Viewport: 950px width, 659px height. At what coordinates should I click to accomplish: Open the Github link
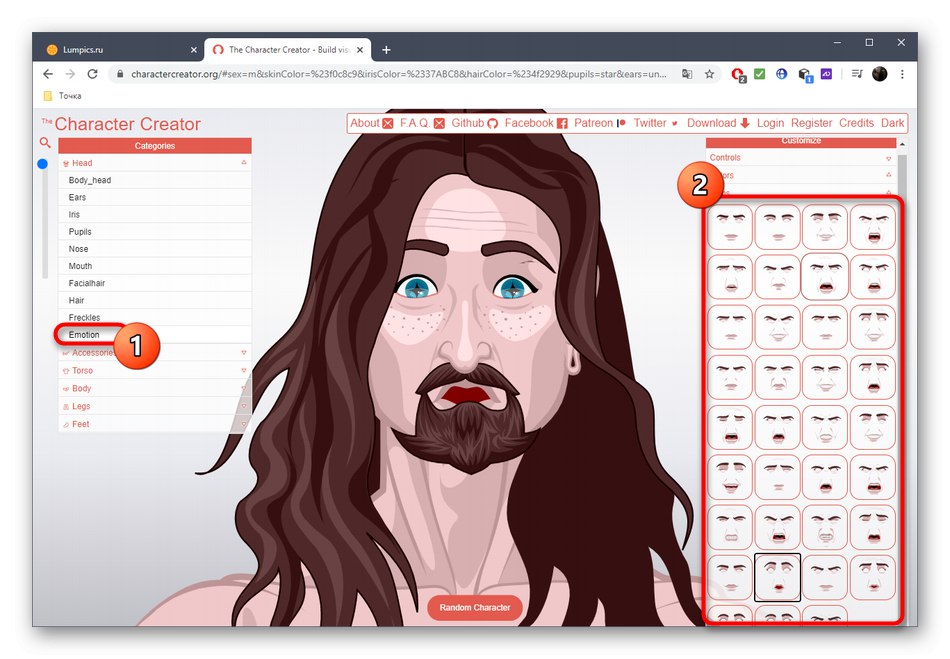point(474,123)
